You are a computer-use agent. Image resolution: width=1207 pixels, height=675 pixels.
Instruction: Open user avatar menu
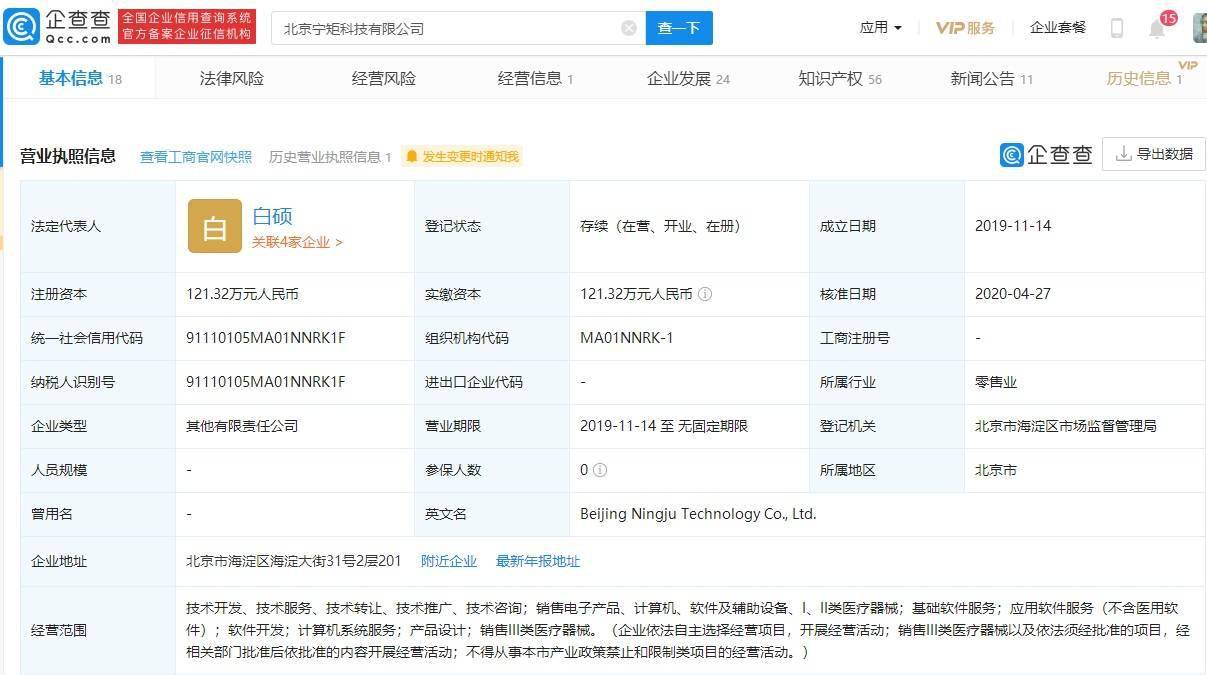pyautogui.click(x=1199, y=28)
